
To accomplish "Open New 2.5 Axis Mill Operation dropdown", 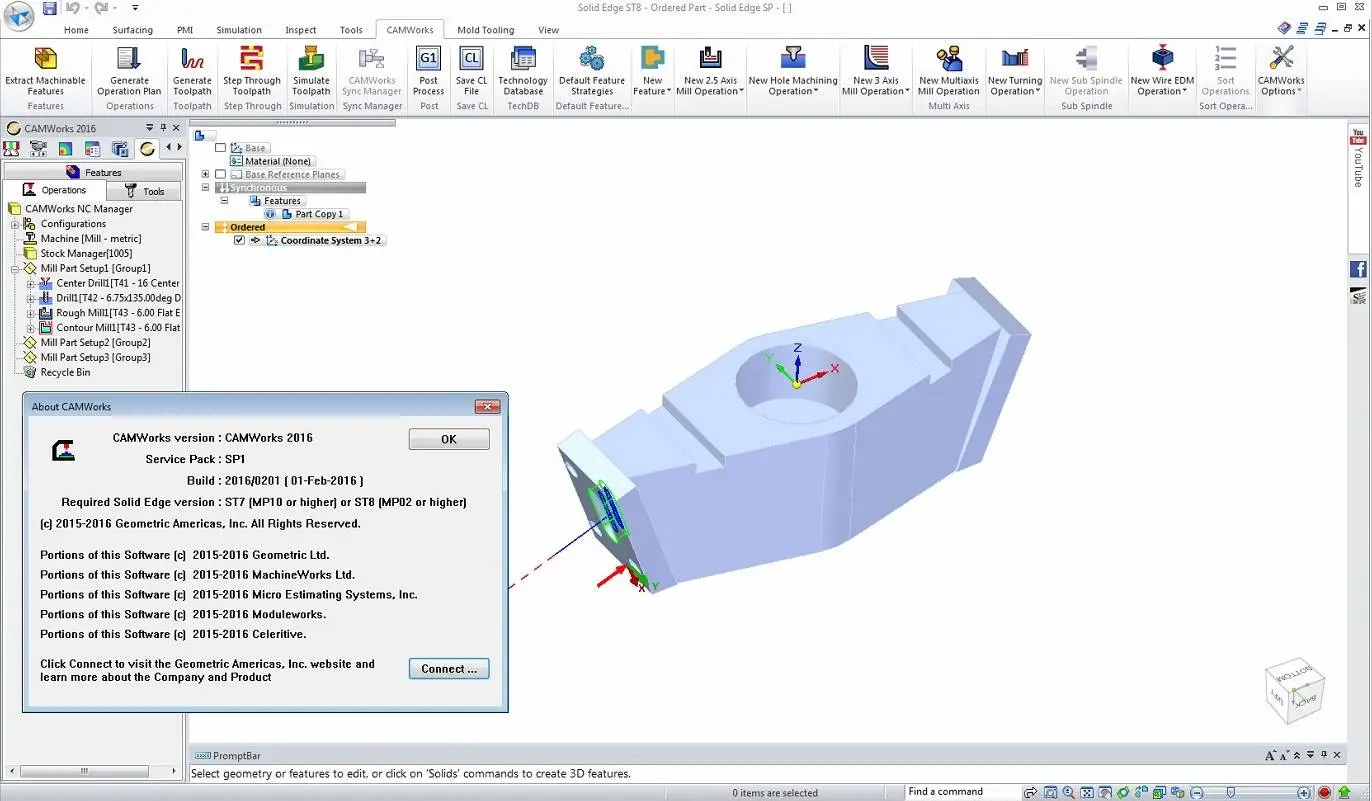I will point(710,70).
